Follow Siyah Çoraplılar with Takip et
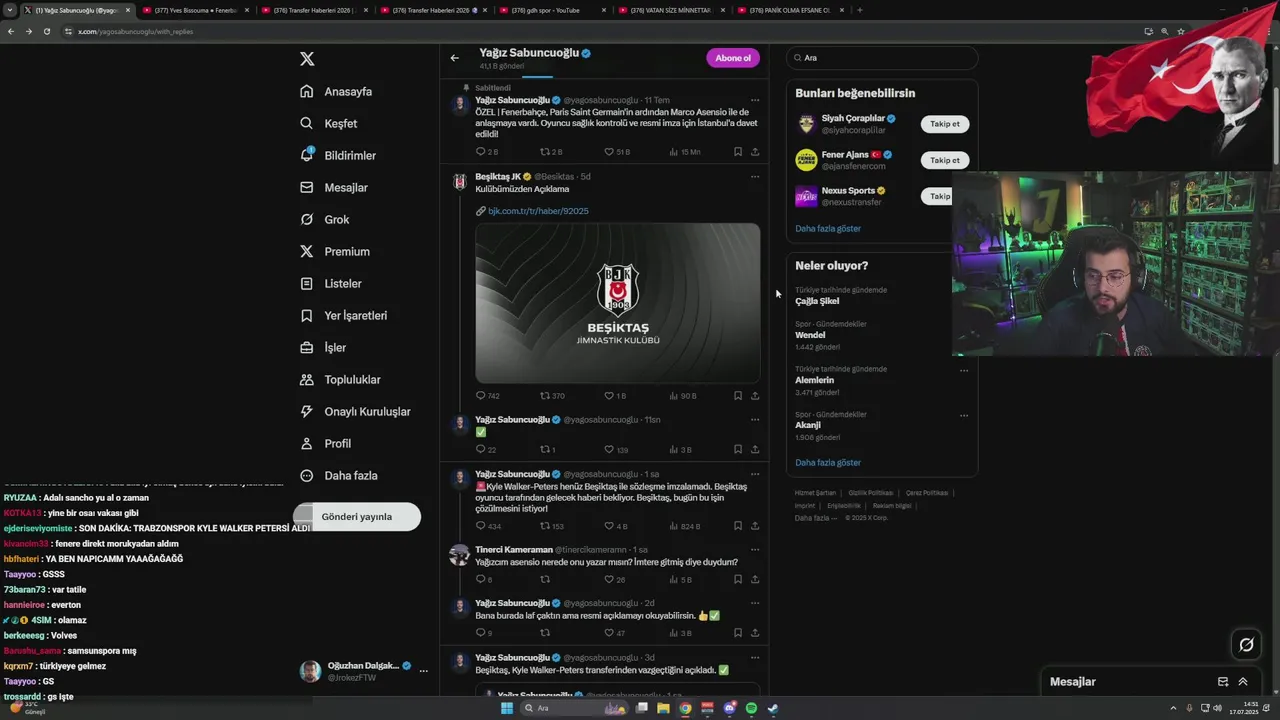Image resolution: width=1280 pixels, height=720 pixels. click(x=944, y=124)
